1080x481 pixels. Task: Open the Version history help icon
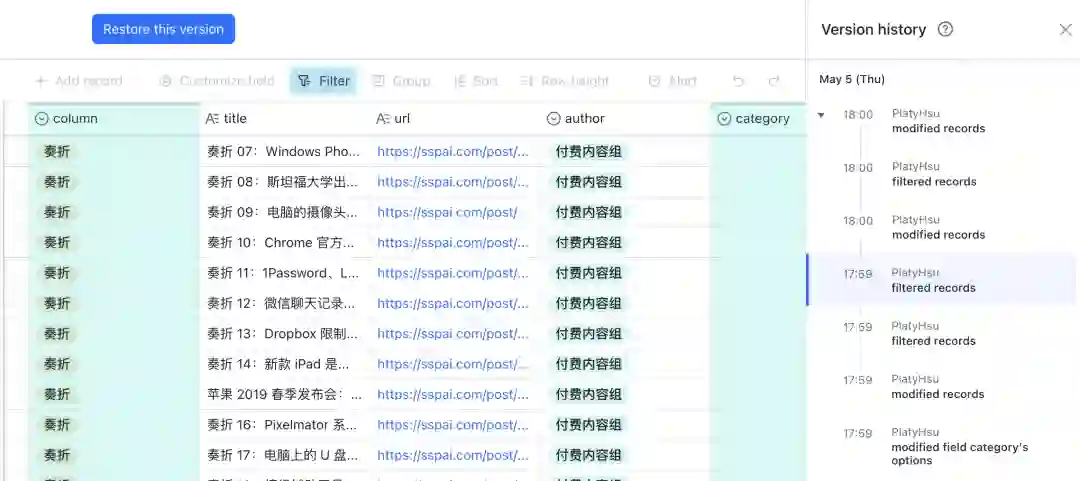coord(946,29)
